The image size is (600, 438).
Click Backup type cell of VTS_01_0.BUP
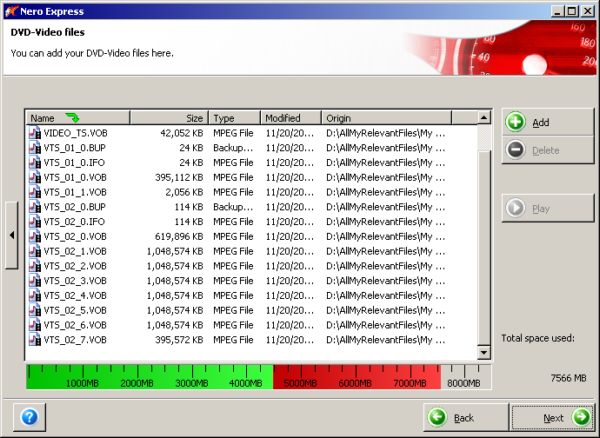click(x=233, y=148)
